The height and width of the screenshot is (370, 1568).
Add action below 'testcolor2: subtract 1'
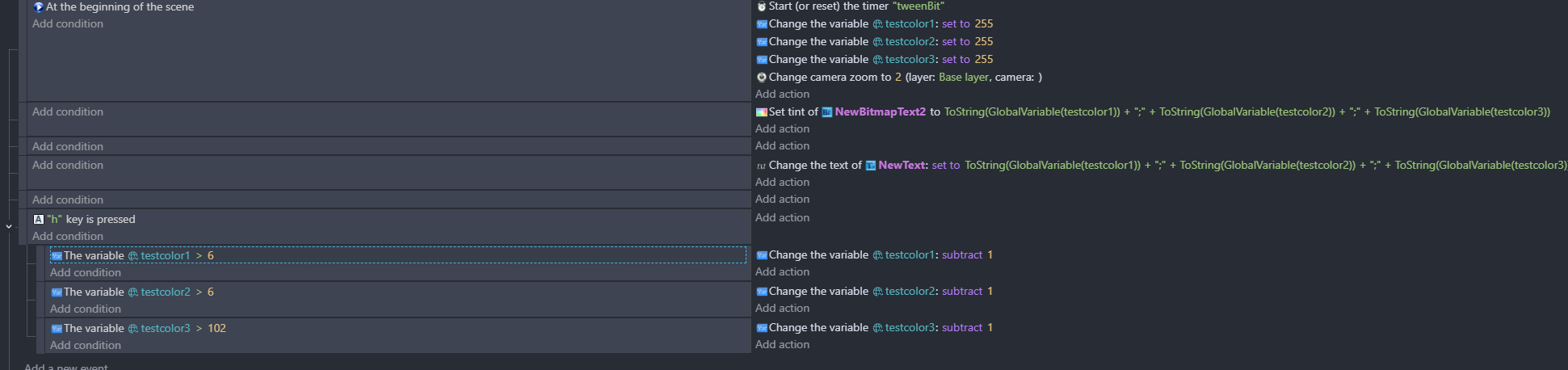(782, 309)
